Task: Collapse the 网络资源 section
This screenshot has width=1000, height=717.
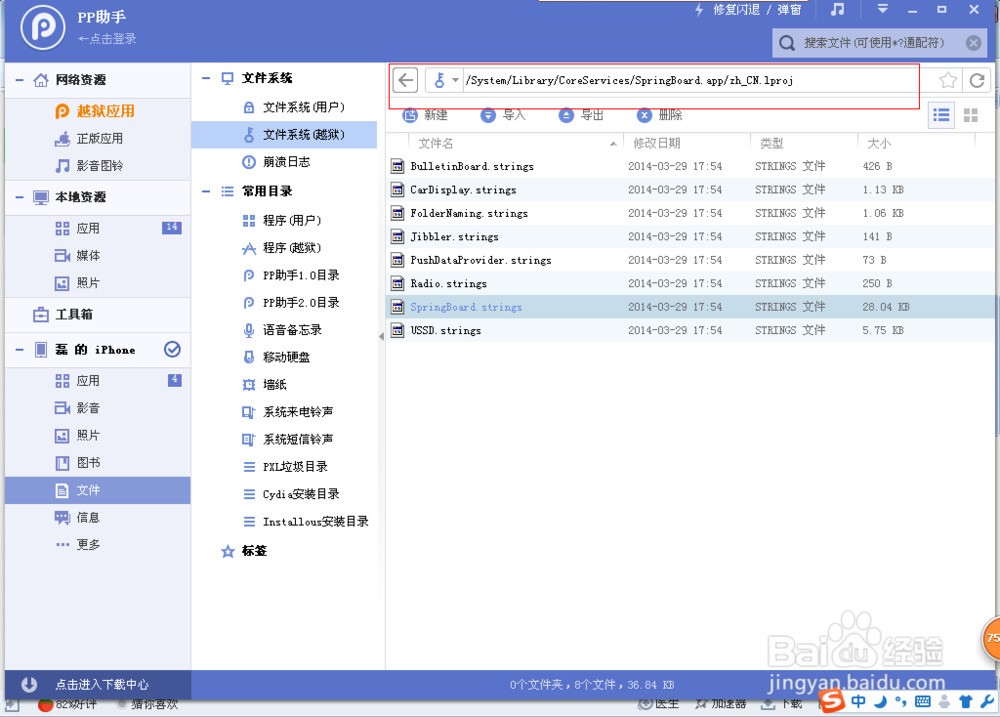Action: [19, 80]
